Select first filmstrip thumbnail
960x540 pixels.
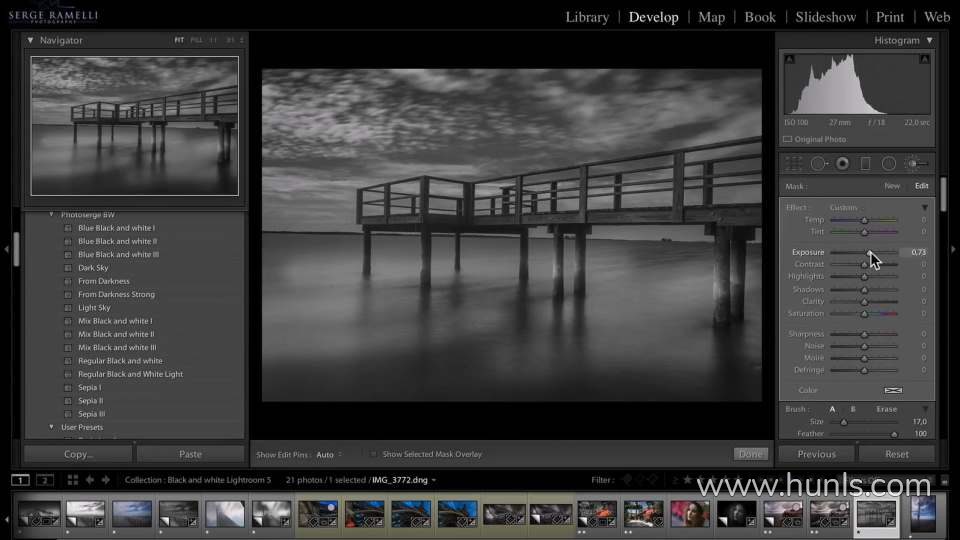[x=39, y=514]
